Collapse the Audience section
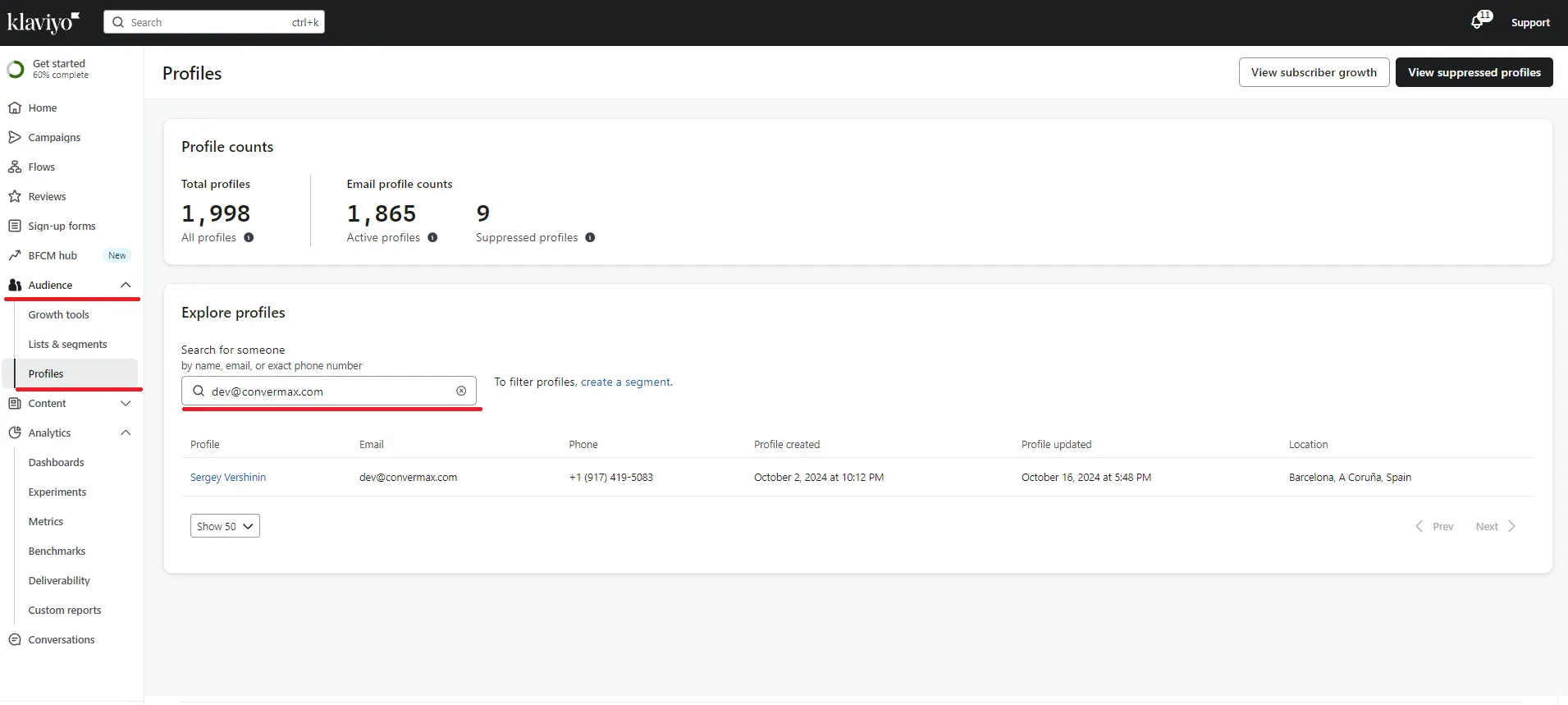 126,286
